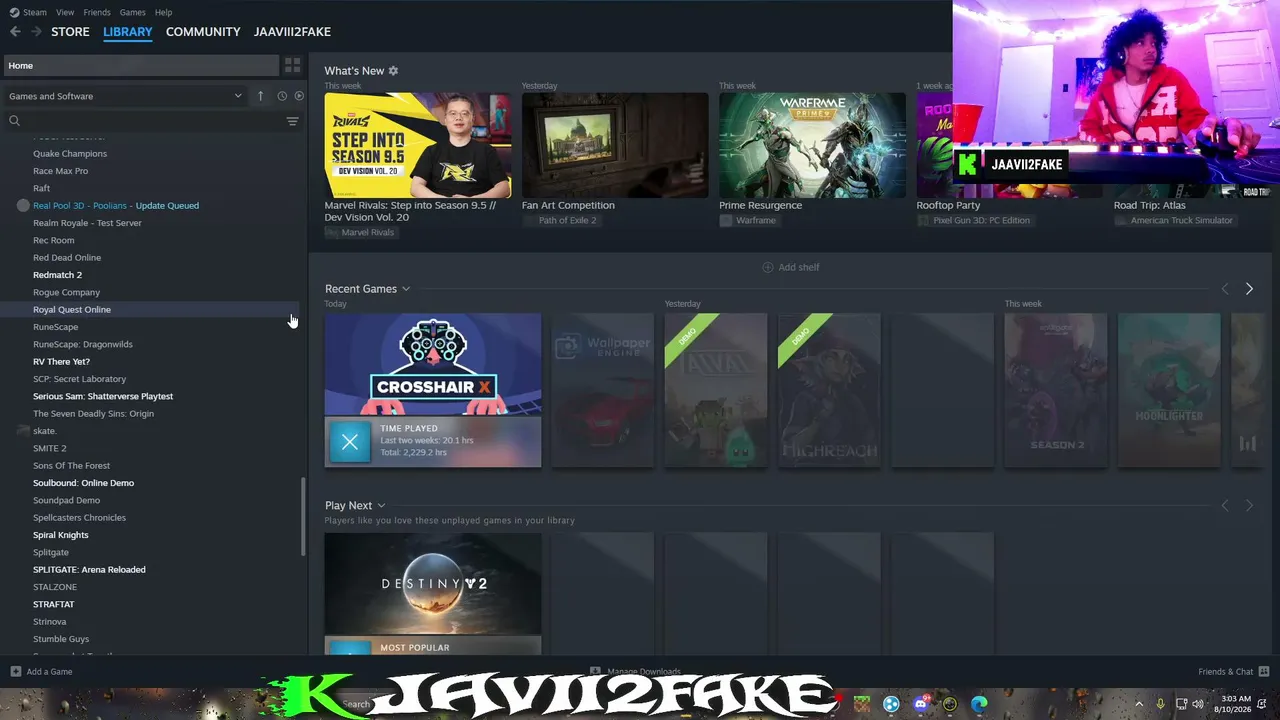Click the microphone tray icon
Screen dimensions: 1280x720
pos(1160,704)
